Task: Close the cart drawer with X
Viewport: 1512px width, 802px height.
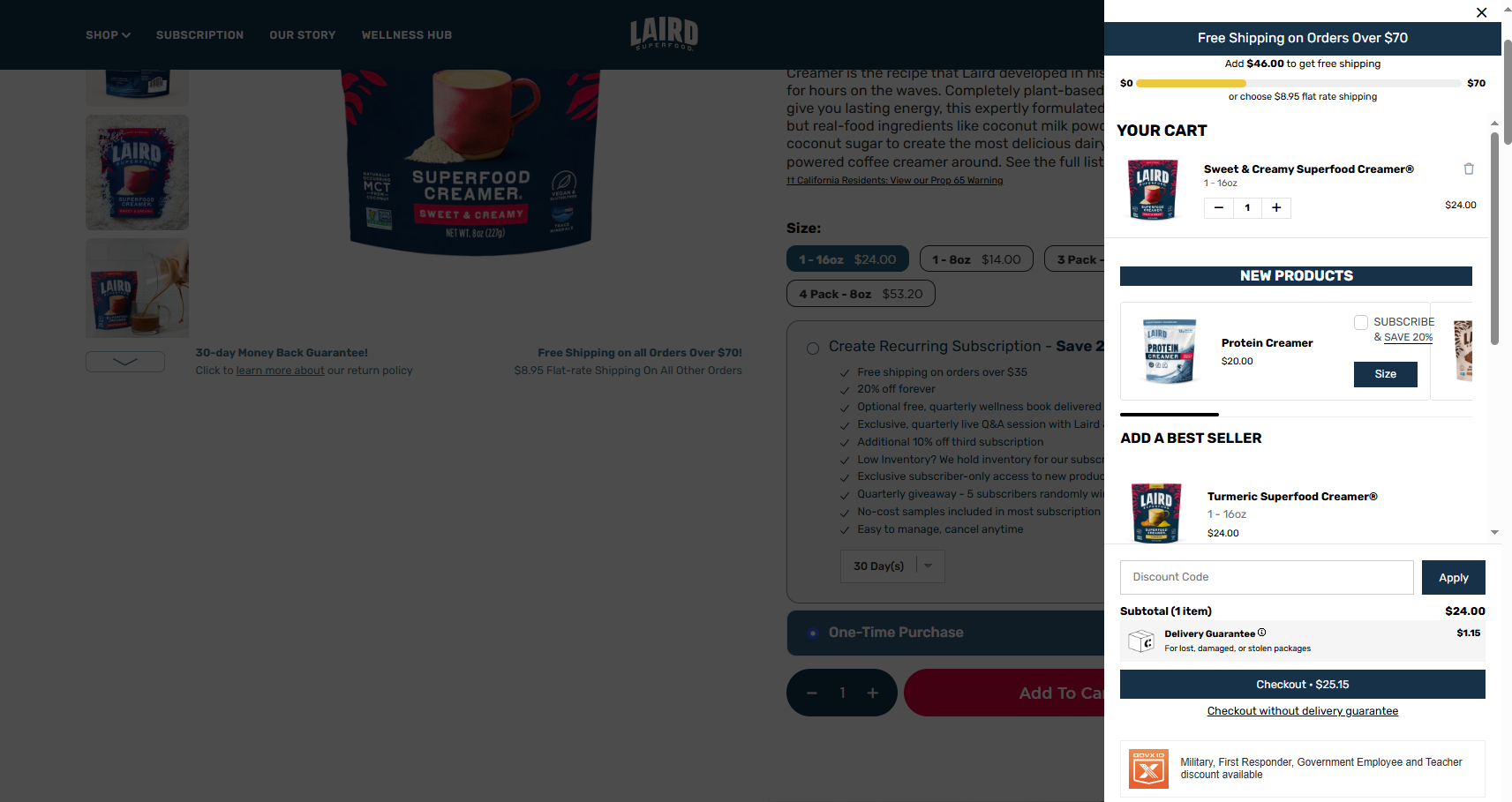Action: [1482, 12]
